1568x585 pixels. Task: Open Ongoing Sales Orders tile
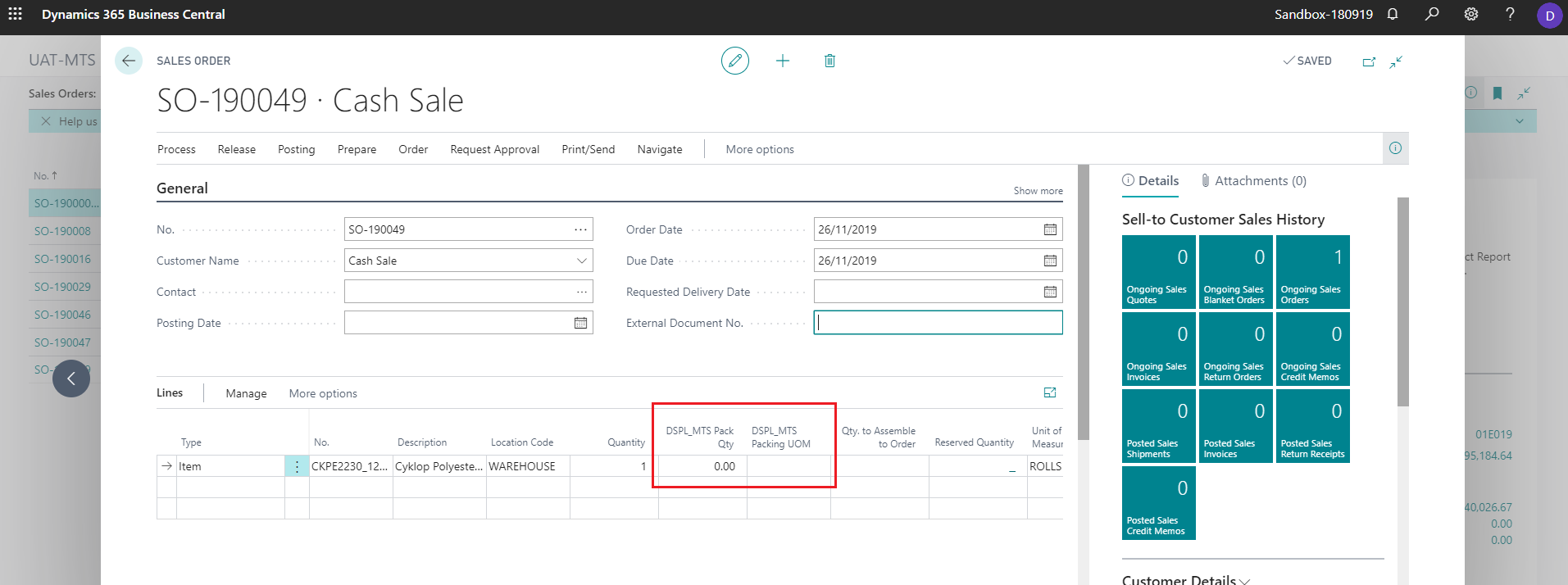[x=1313, y=272]
